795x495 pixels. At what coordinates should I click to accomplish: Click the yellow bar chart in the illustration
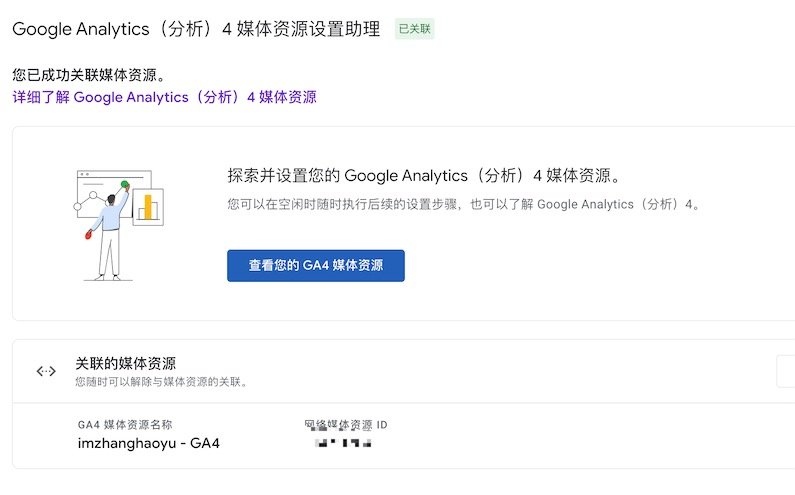click(x=149, y=206)
